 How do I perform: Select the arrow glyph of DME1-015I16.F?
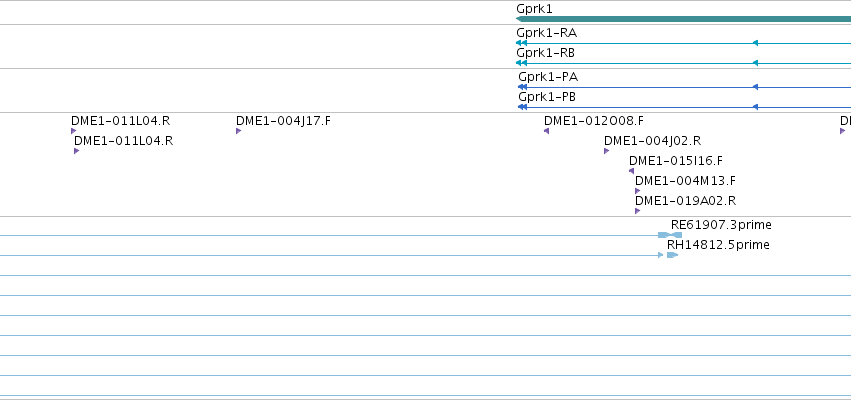pos(631,171)
